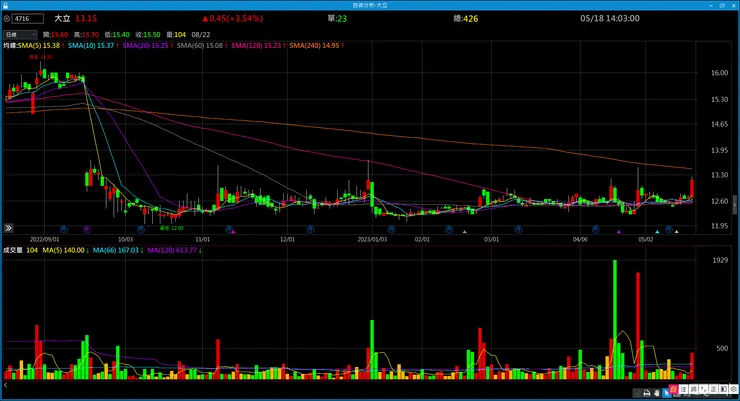Click the blue 月 marker after 05/02
The height and width of the screenshot is (401, 740).
669,229
